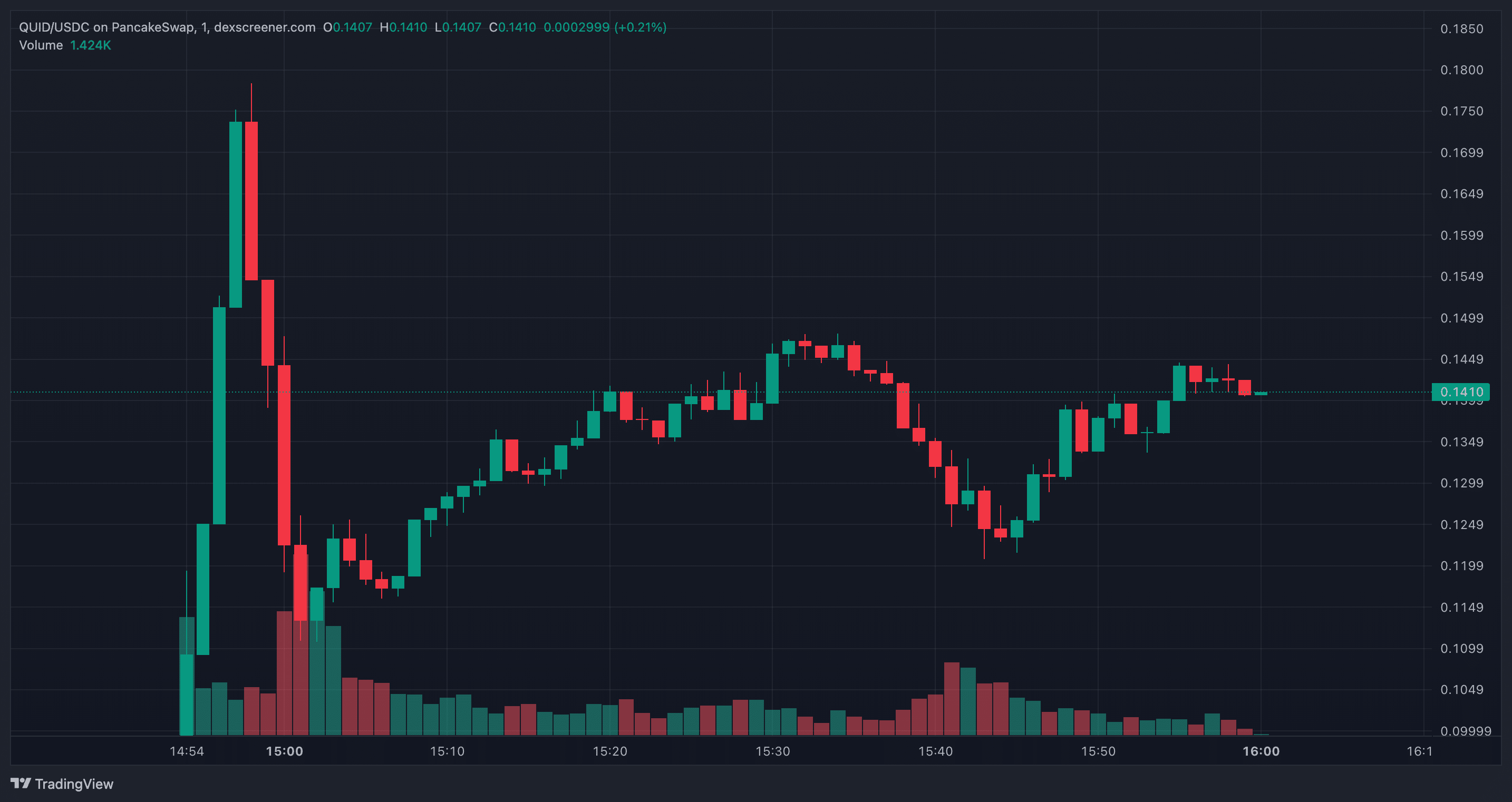
Task: Select the 15:30 time marker
Action: point(772,751)
